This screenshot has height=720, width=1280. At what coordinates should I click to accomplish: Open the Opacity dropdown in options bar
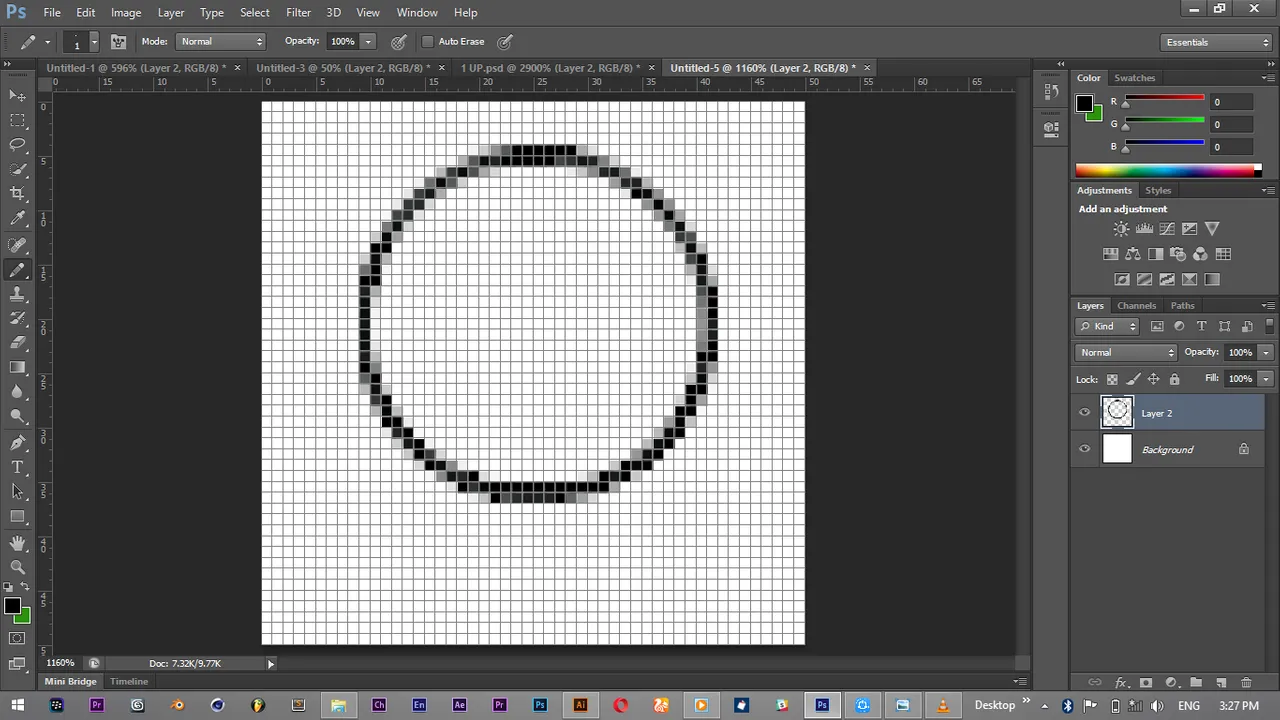(x=368, y=42)
